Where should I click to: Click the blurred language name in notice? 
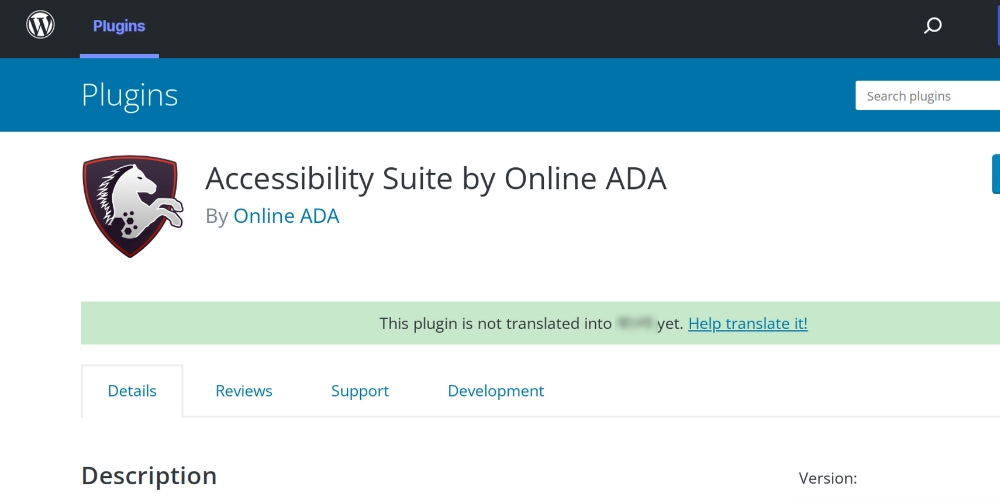pos(635,323)
